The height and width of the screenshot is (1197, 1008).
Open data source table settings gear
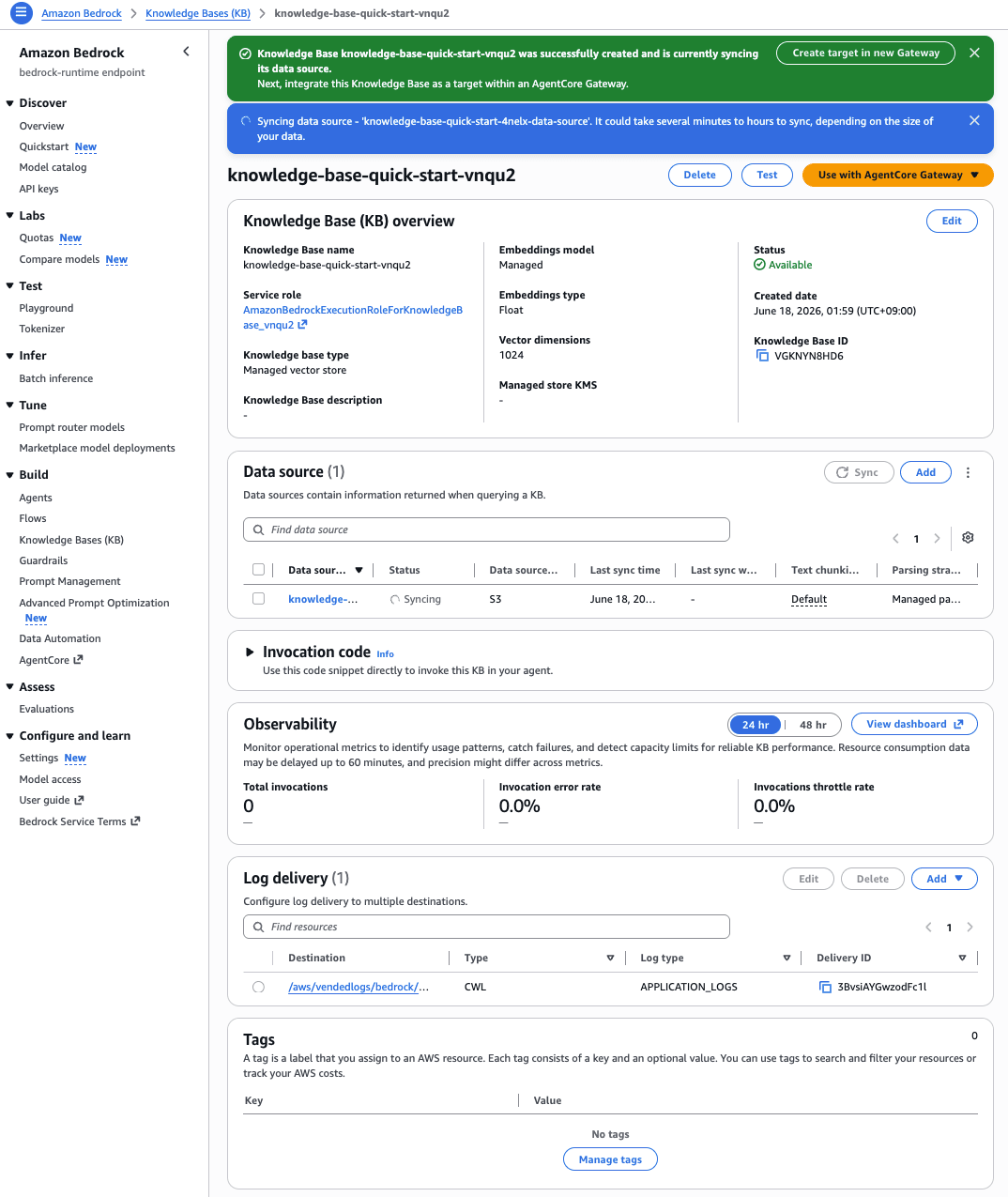point(968,538)
